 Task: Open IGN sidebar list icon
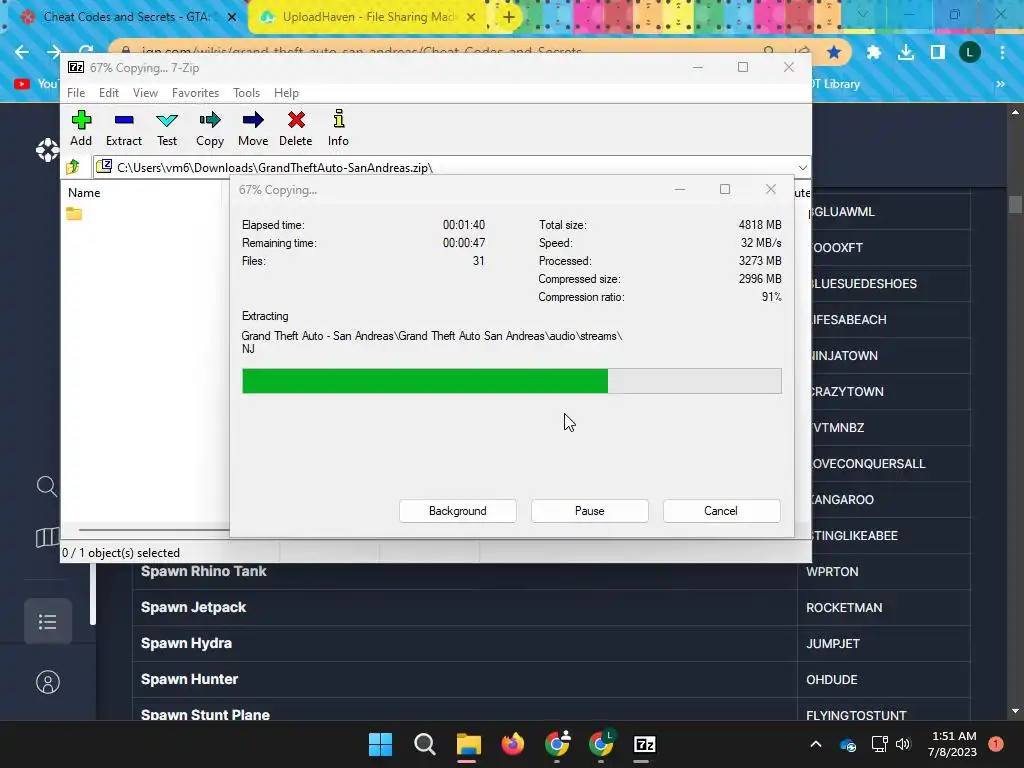coord(47,622)
